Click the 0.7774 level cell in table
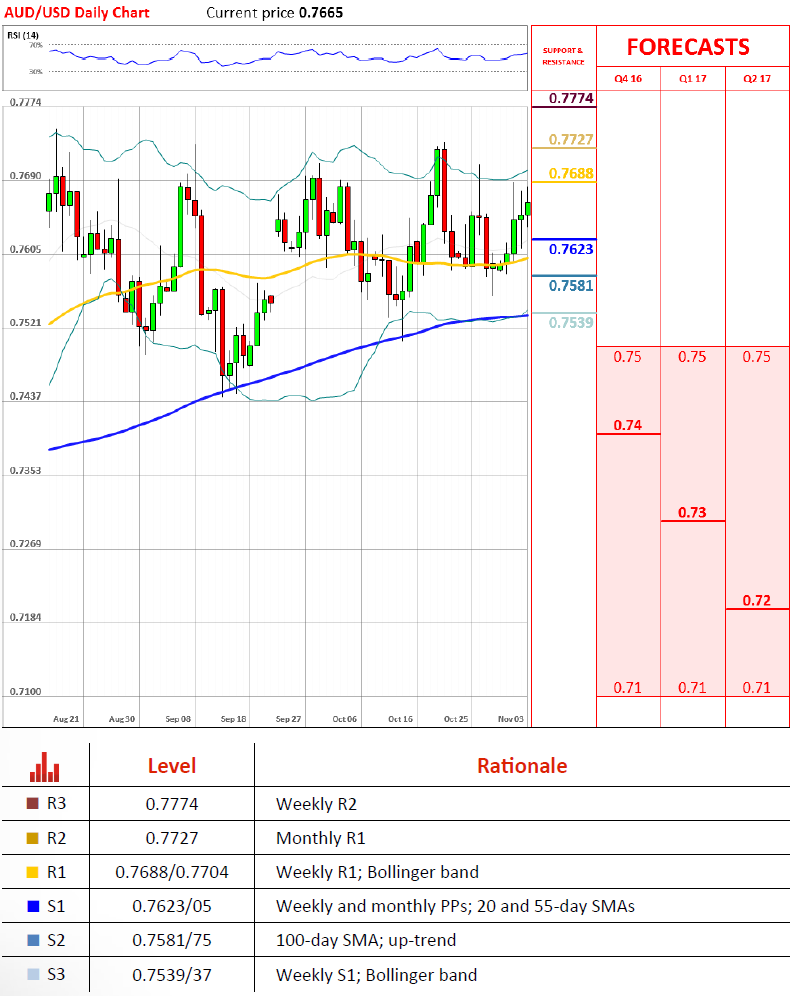Viewport: 799px width, 996px height. pos(172,804)
